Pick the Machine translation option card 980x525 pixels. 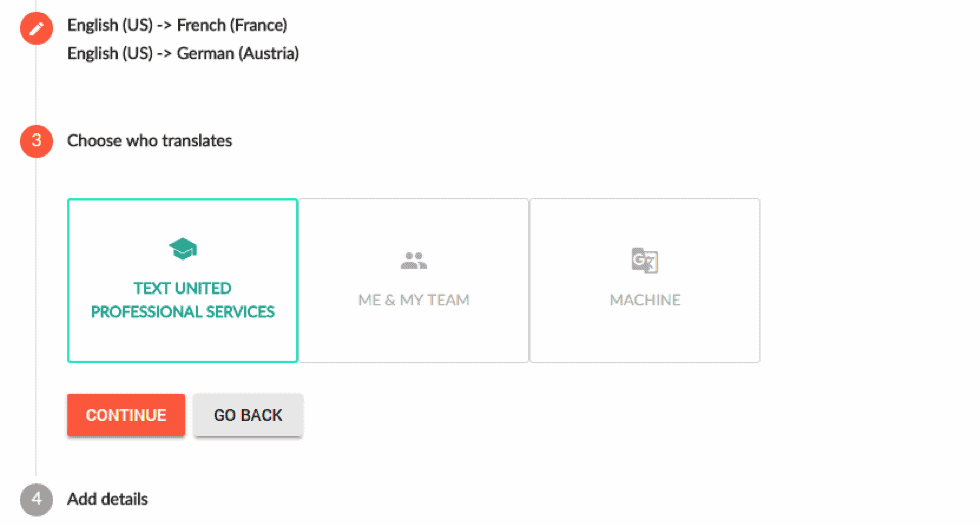click(645, 281)
